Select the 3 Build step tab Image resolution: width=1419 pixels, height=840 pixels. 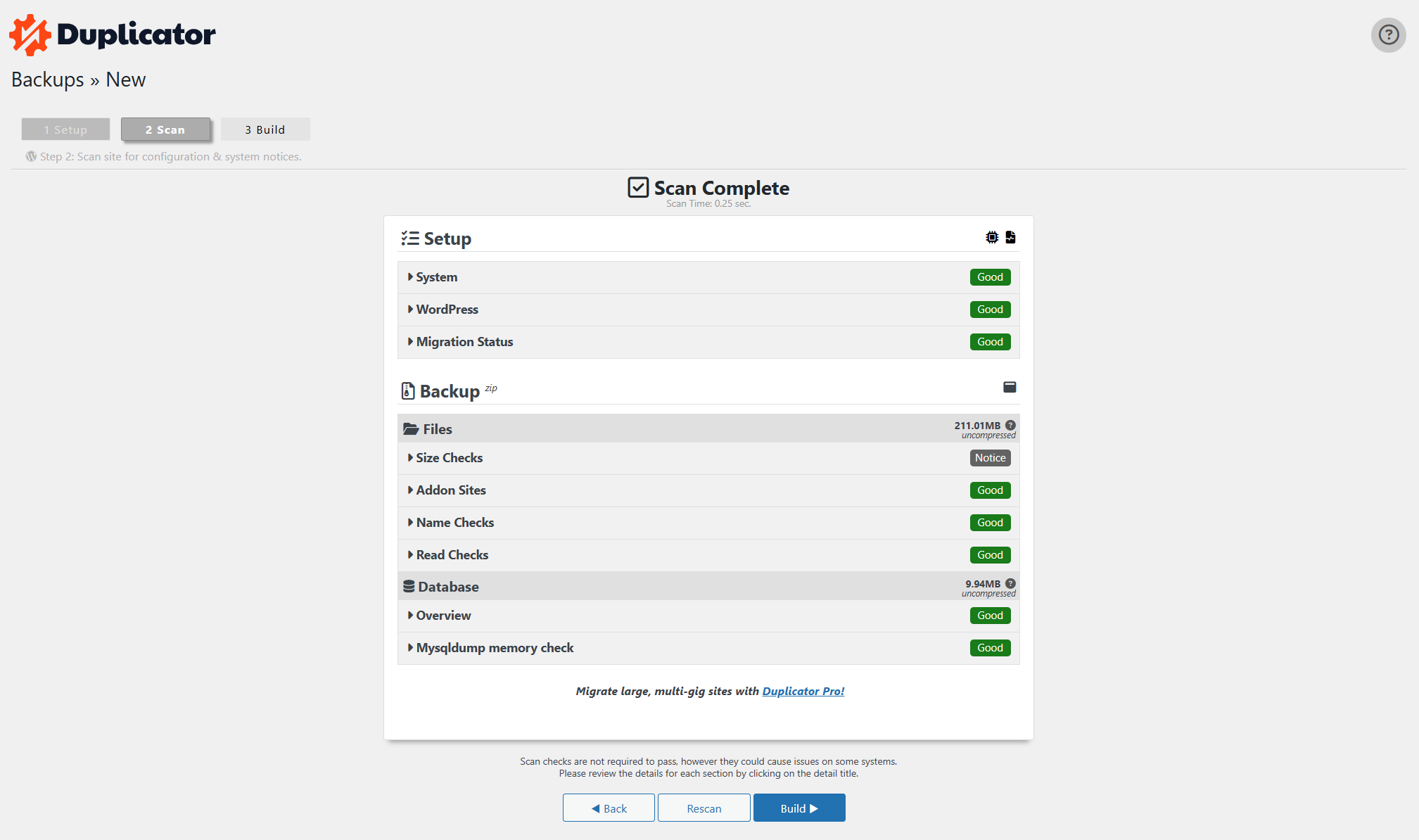pyautogui.click(x=265, y=129)
